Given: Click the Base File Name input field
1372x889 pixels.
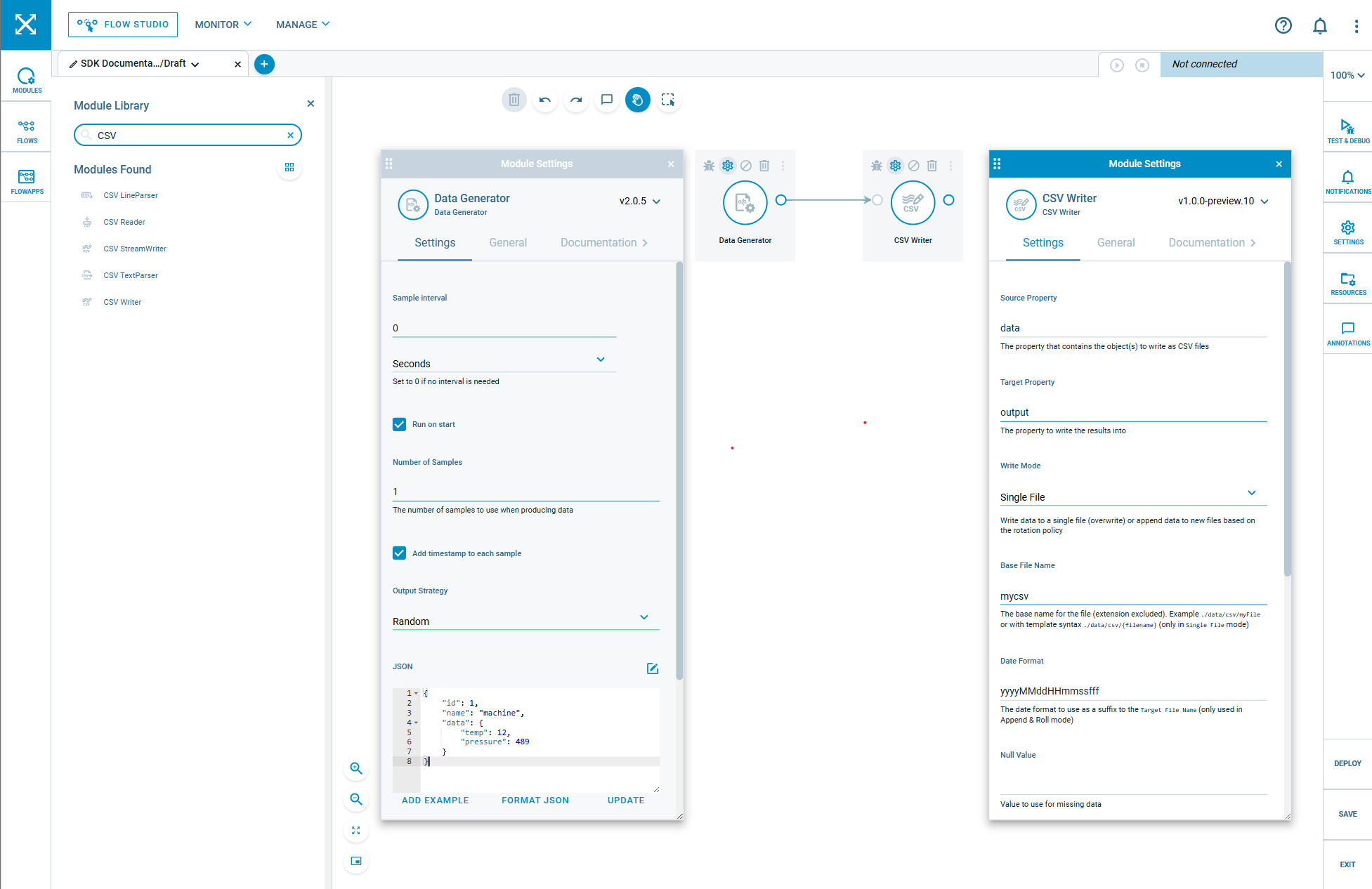Looking at the screenshot, I should point(1132,595).
